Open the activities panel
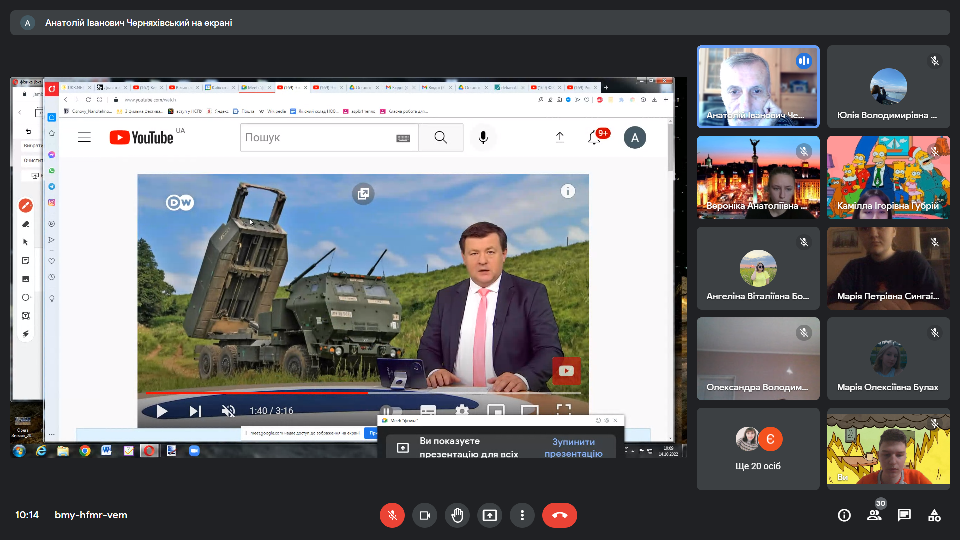 click(934, 515)
